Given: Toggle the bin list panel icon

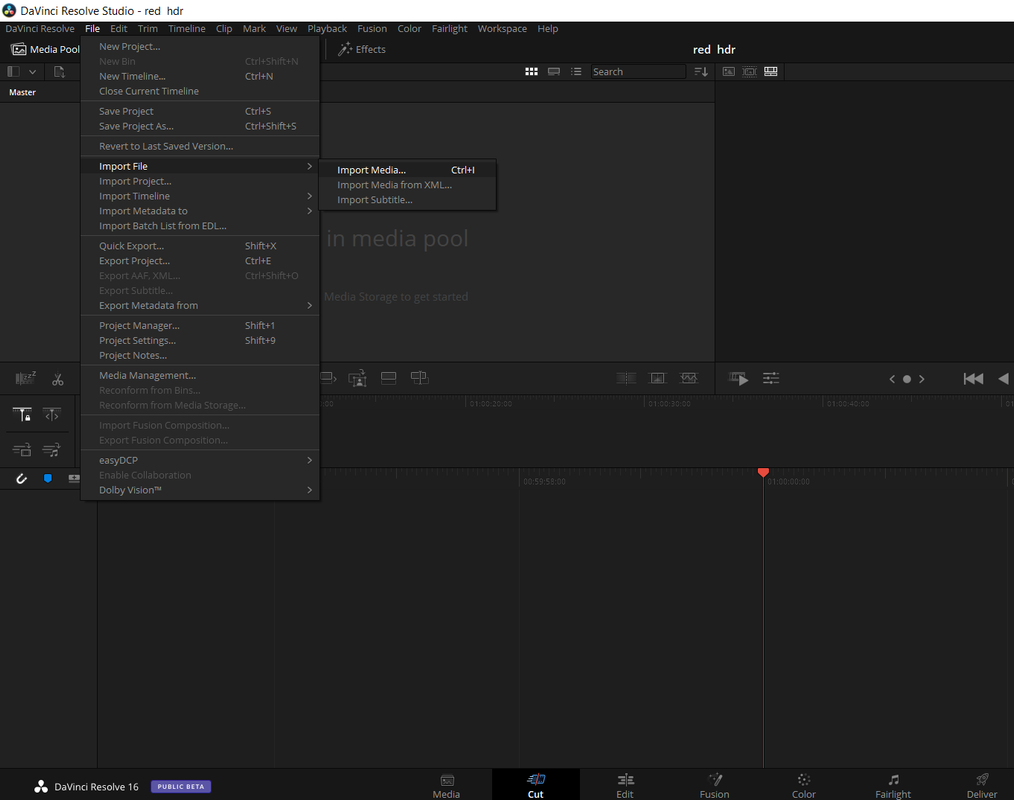Looking at the screenshot, I should point(13,72).
